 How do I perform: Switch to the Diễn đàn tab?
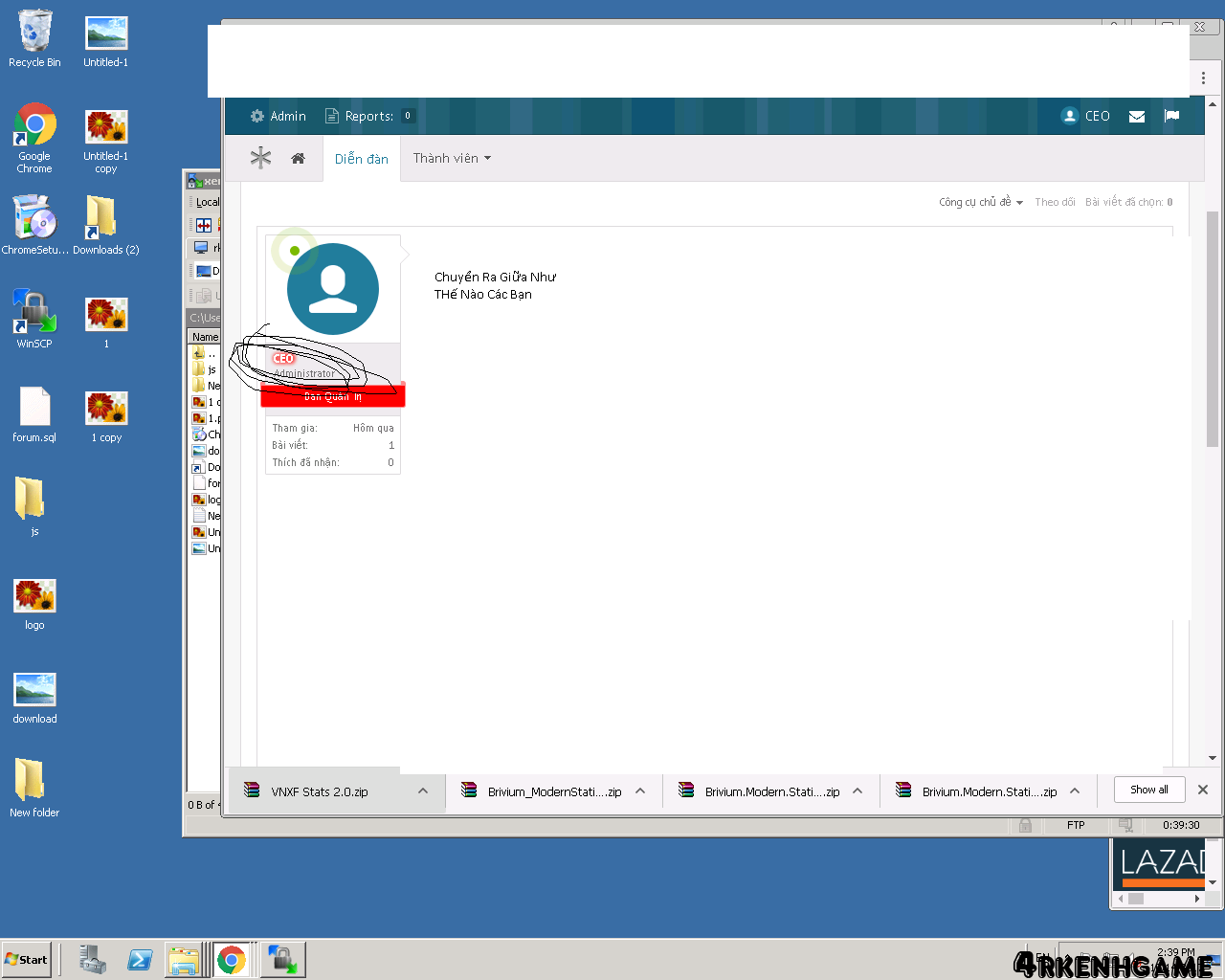pos(362,159)
